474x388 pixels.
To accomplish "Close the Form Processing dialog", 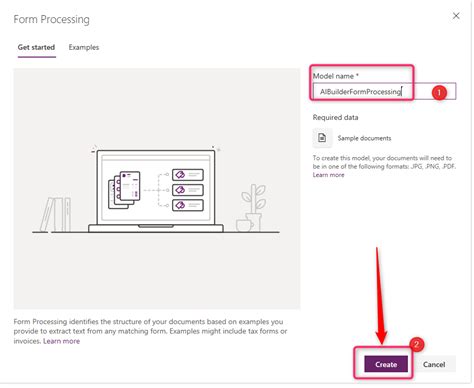I will click(x=456, y=16).
